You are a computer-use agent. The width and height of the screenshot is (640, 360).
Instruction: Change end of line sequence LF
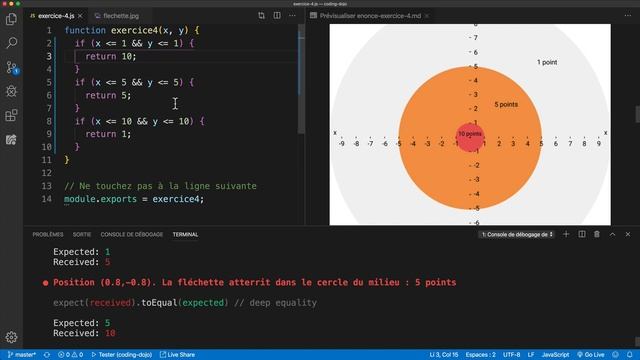[x=531, y=355]
